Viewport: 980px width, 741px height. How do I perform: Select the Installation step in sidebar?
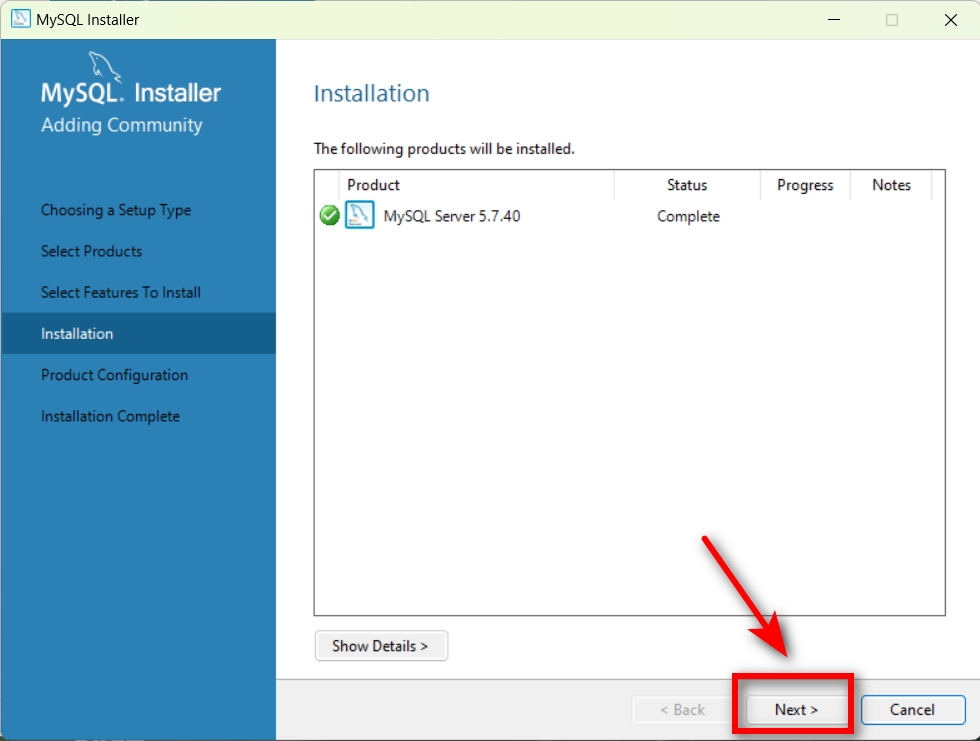(139, 334)
